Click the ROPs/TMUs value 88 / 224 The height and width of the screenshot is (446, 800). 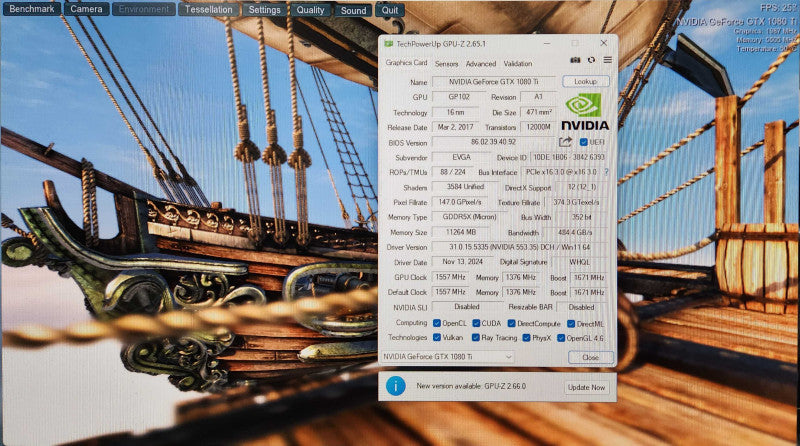tap(452, 172)
